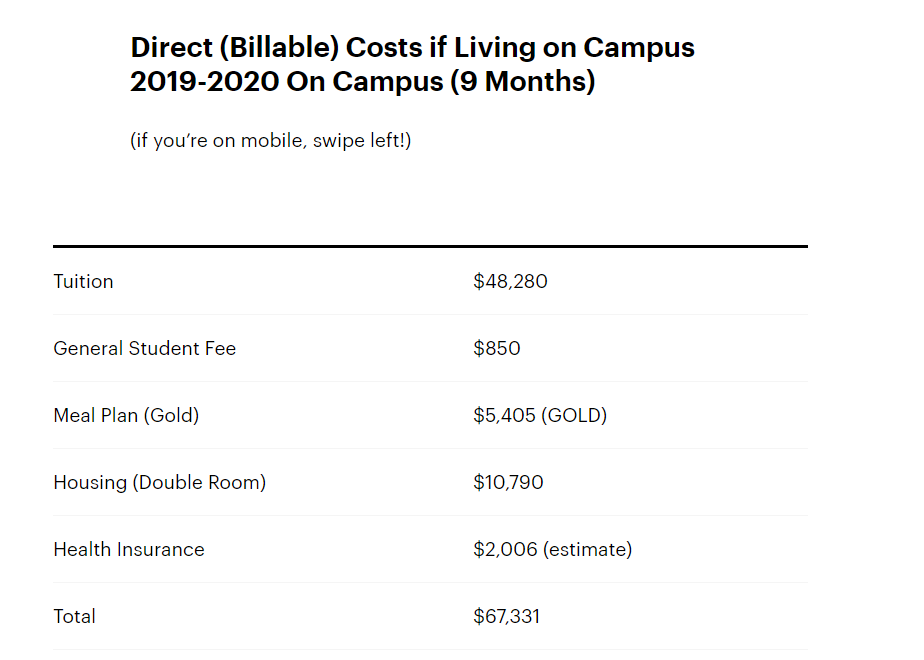Click the $2,006 health insurance amount
This screenshot has height=660, width=924.
pyautogui.click(x=504, y=549)
